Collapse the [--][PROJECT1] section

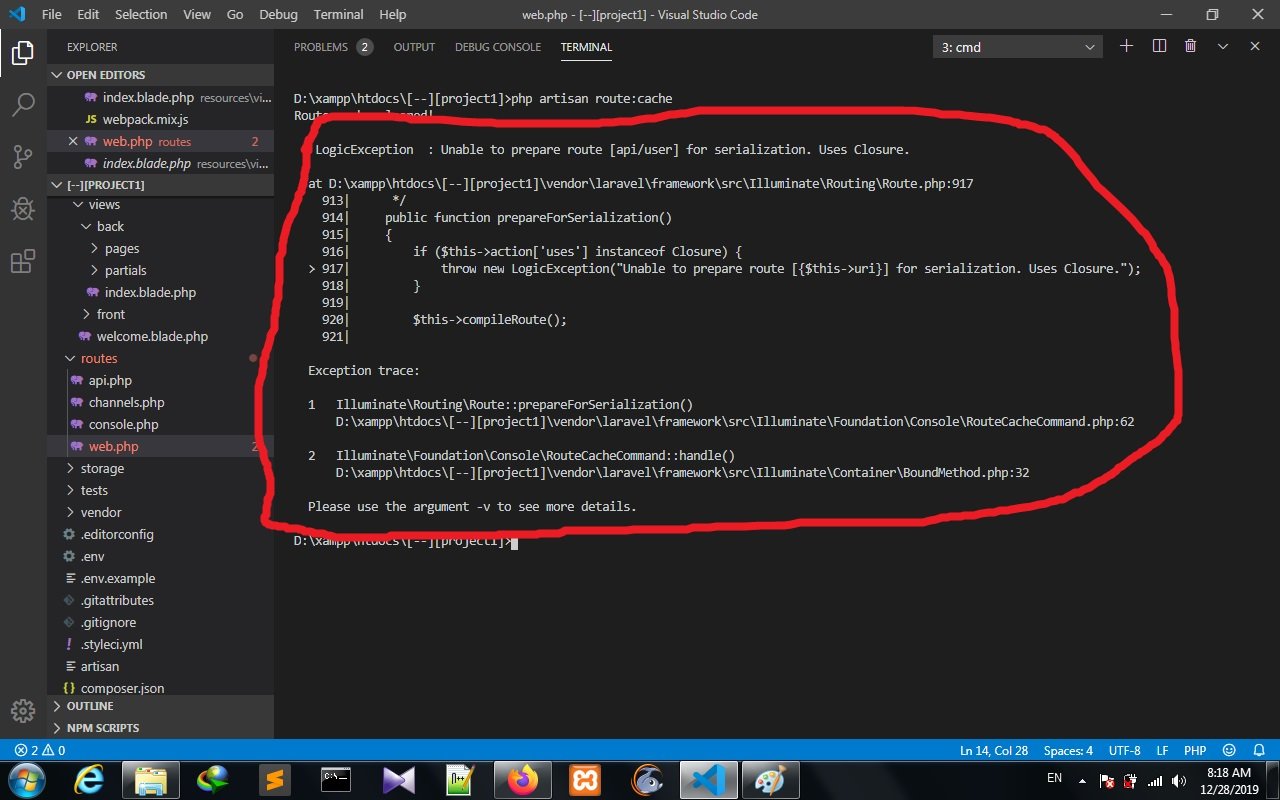(x=160, y=185)
